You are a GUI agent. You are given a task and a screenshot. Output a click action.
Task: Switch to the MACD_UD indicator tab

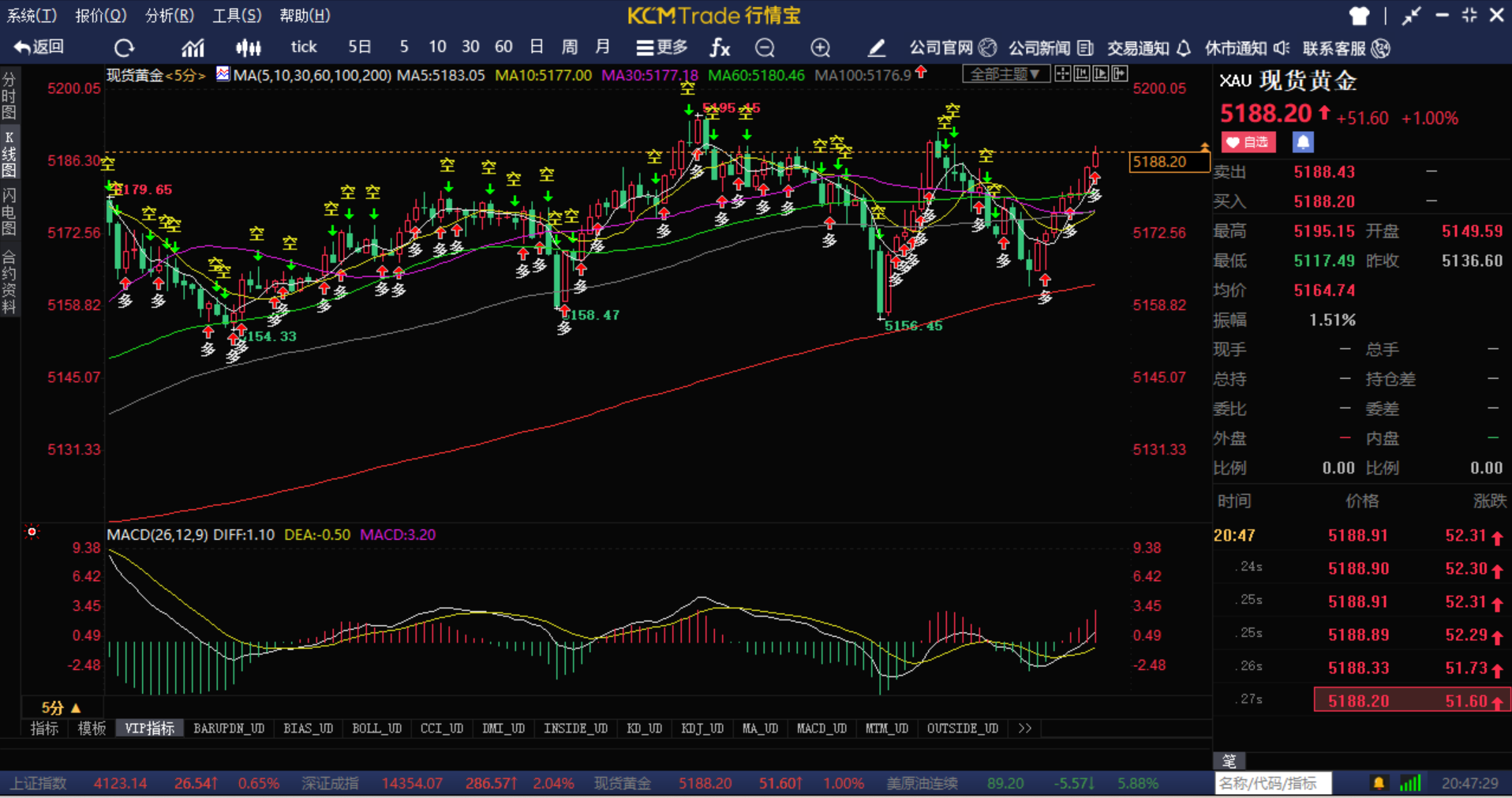821,729
